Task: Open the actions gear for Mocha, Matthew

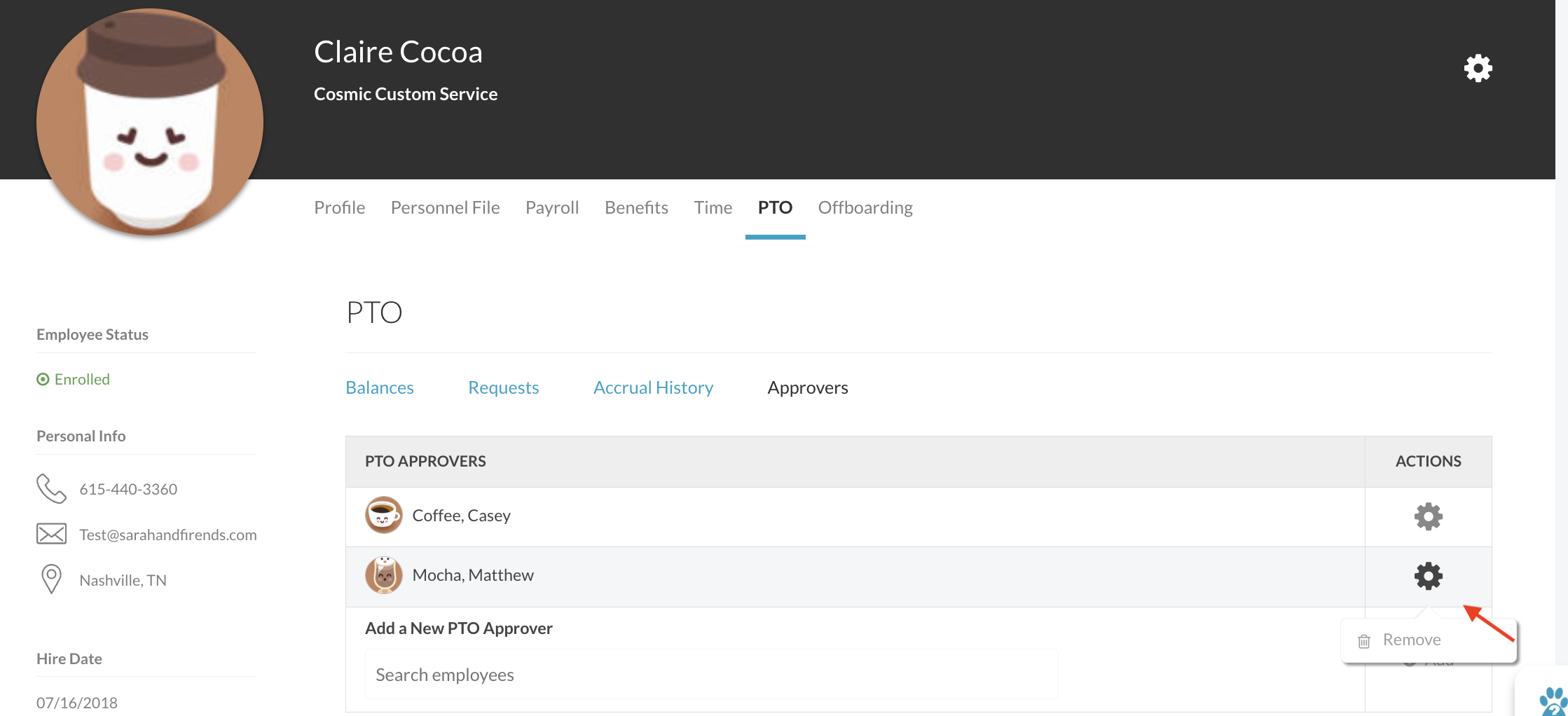Action: (1428, 576)
